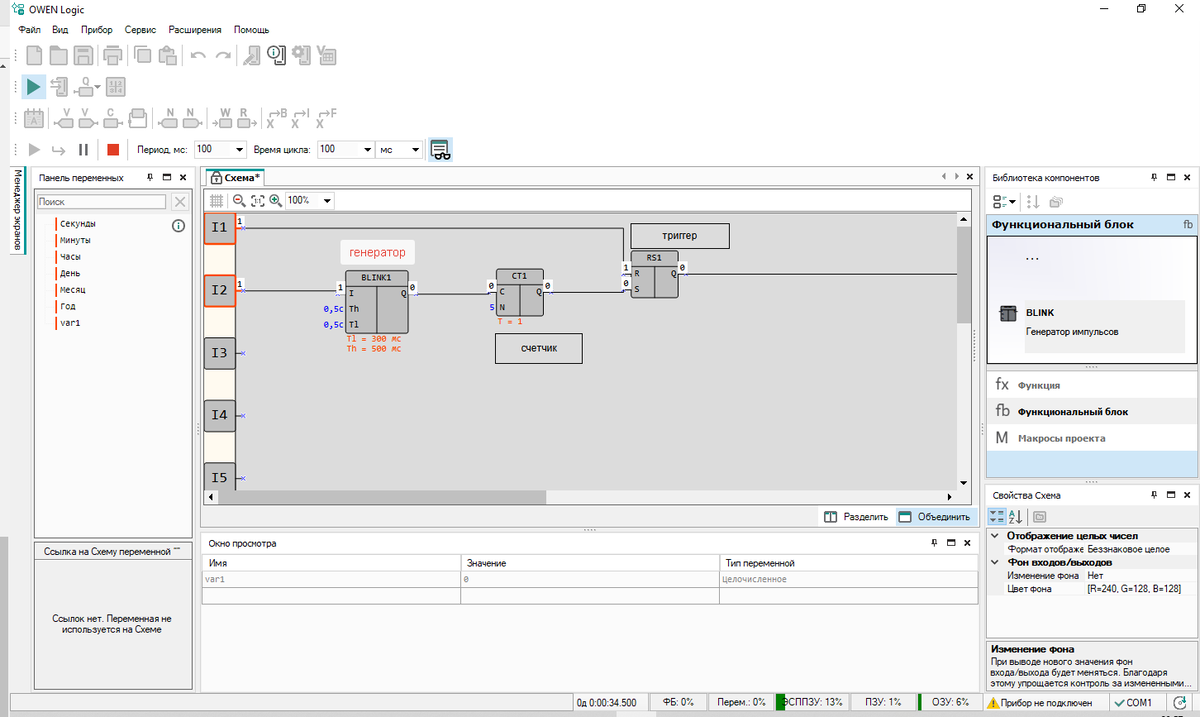Click the Redo arrow icon
This screenshot has width=1200, height=717.
coord(223,55)
